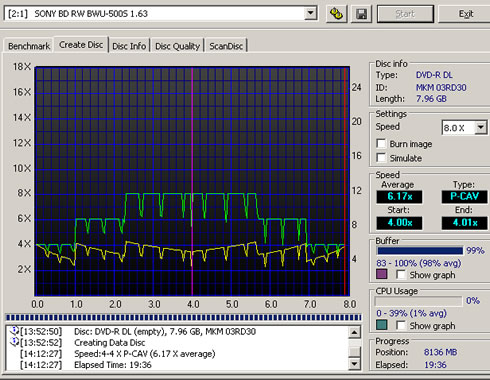490x380 pixels.
Task: Click the log scrollbar thumb
Action: pyautogui.click(x=354, y=352)
